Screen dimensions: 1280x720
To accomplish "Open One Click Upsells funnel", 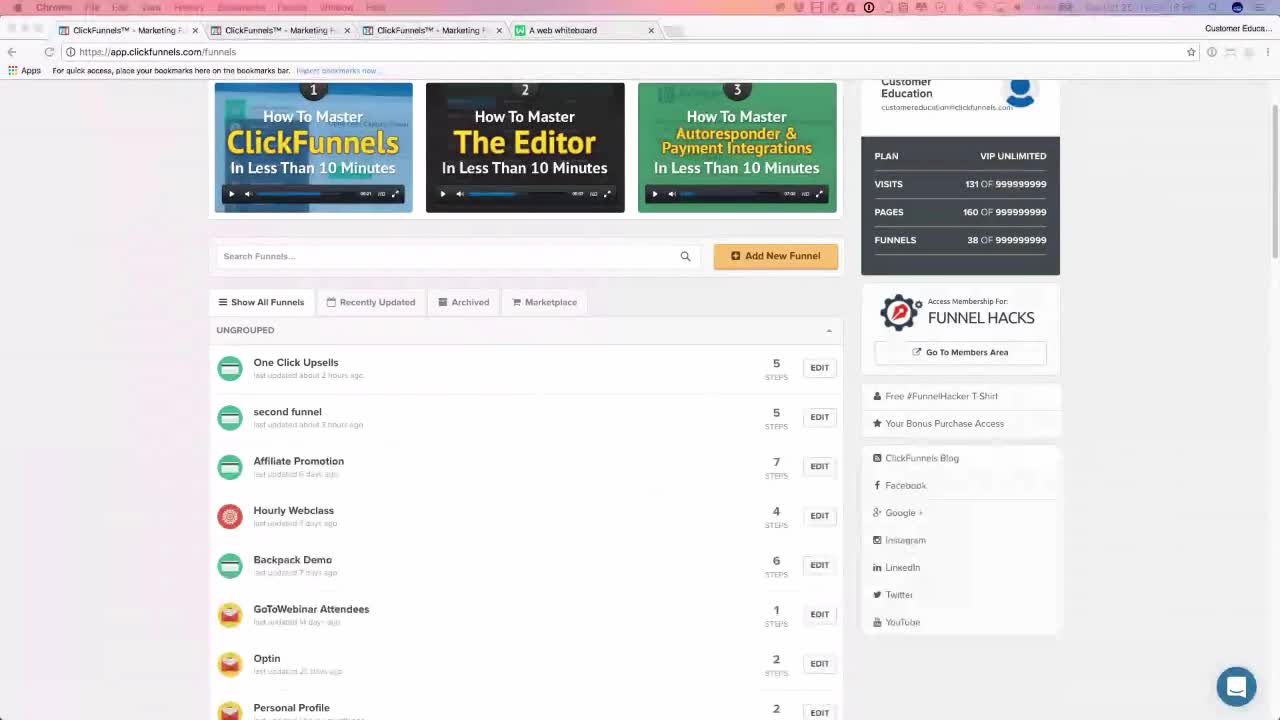I will tap(296, 362).
